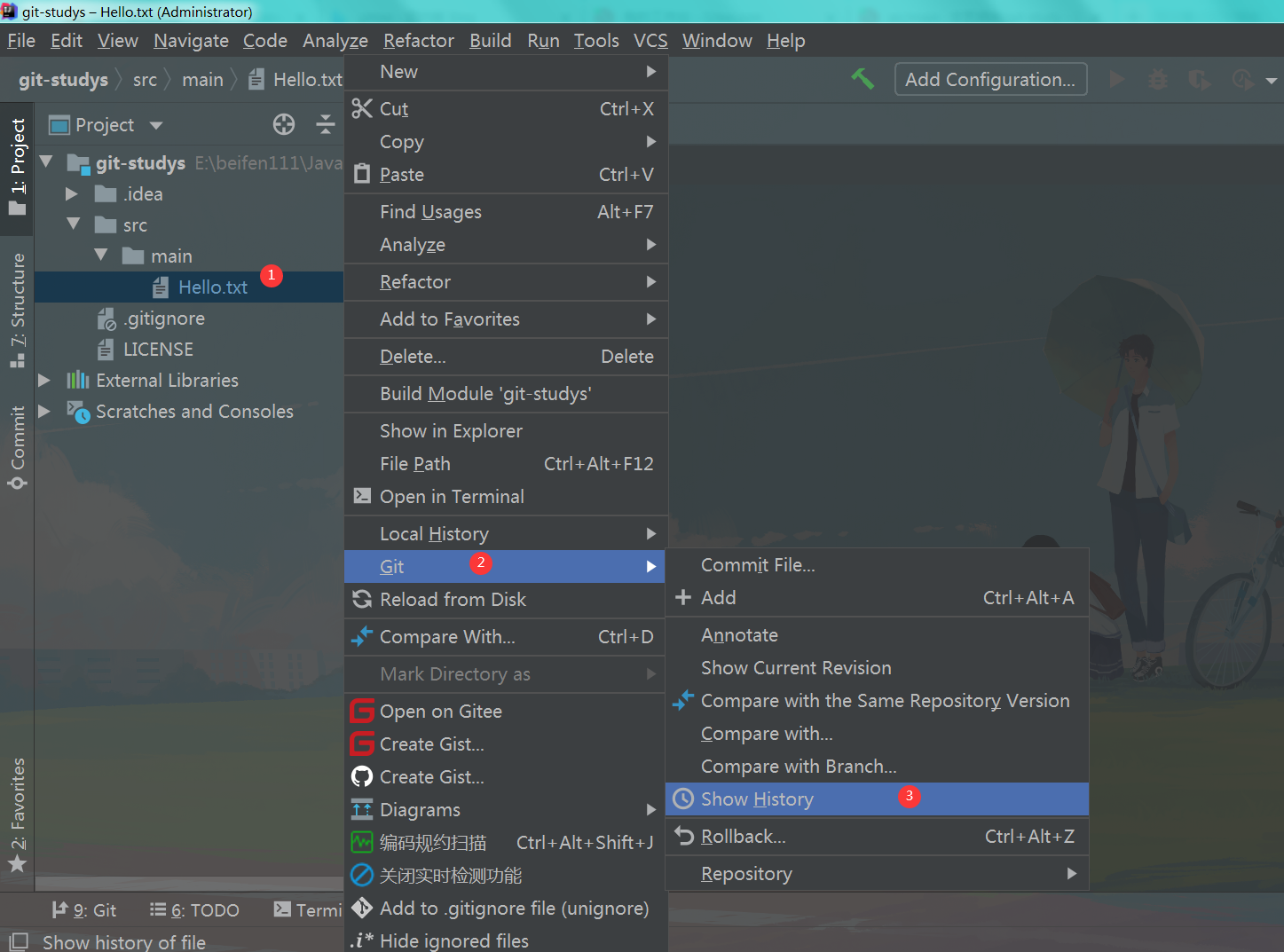Viewport: 1284px width, 952px height.
Task: Click the Collapse All icon in Project panel
Action: (326, 124)
